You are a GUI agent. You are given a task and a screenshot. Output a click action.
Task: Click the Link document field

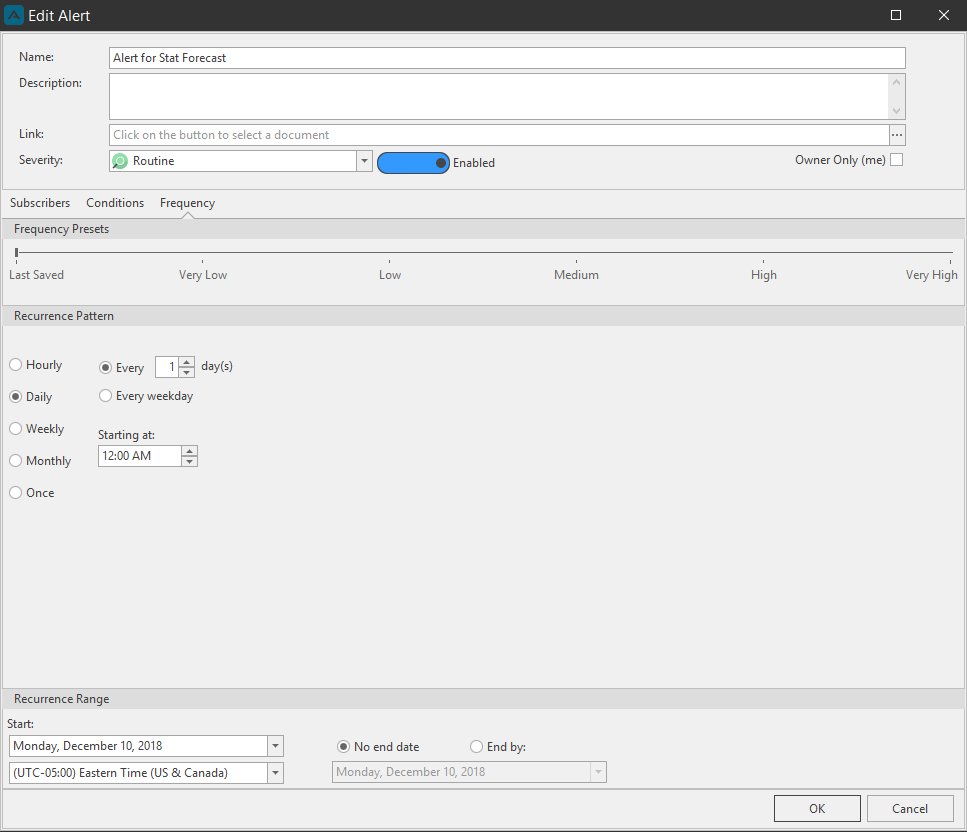499,135
